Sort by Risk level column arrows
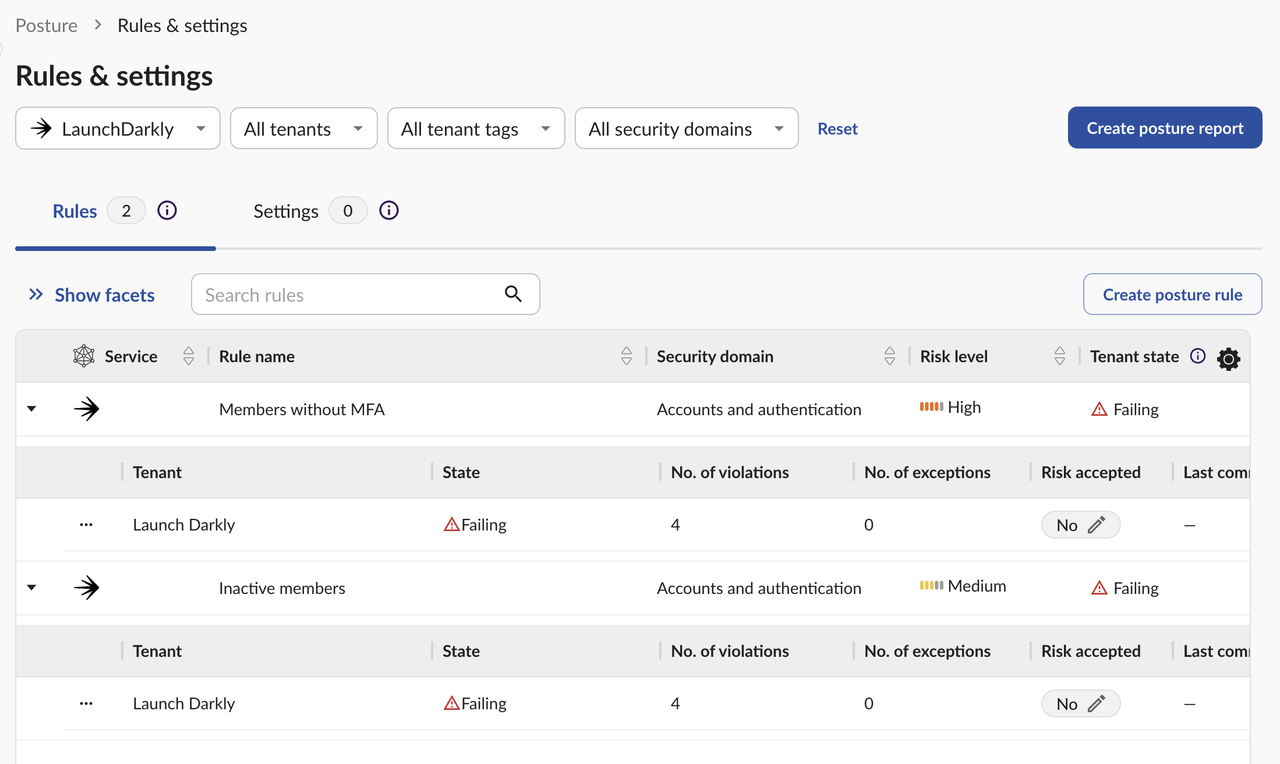This screenshot has height=764, width=1280. click(1059, 356)
